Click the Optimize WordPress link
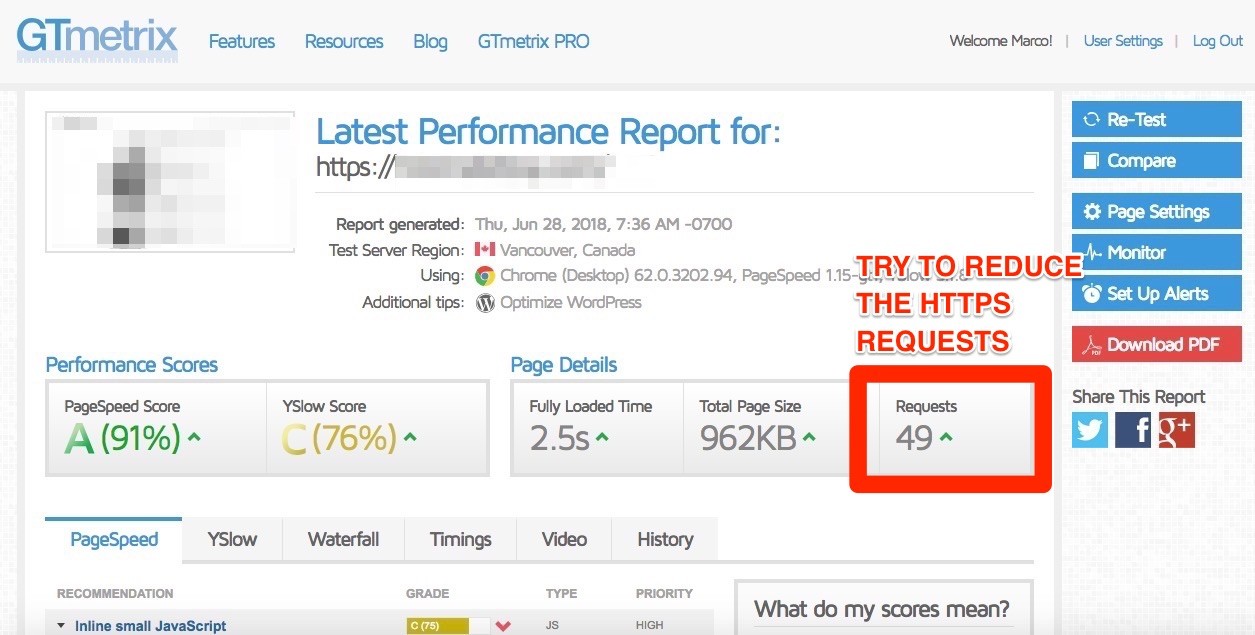1255x635 pixels. (x=571, y=302)
